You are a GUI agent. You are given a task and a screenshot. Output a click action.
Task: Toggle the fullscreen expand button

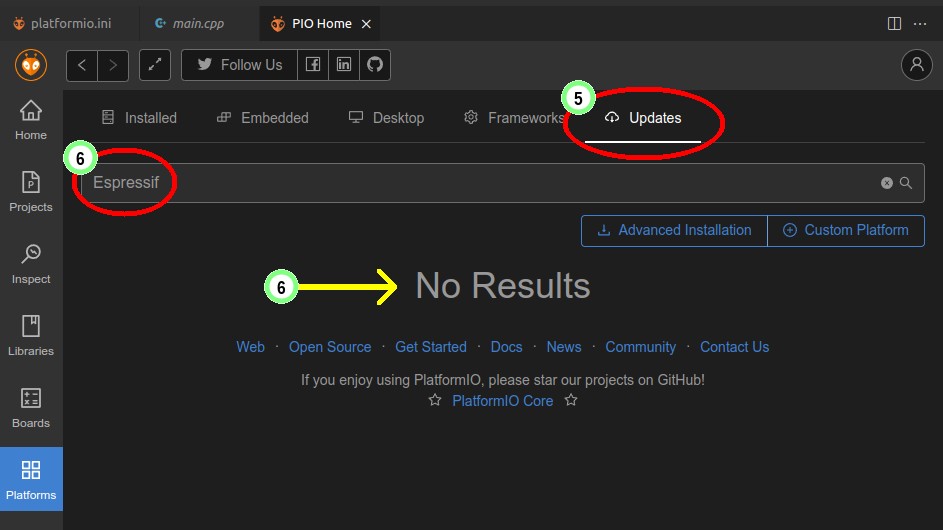point(154,65)
